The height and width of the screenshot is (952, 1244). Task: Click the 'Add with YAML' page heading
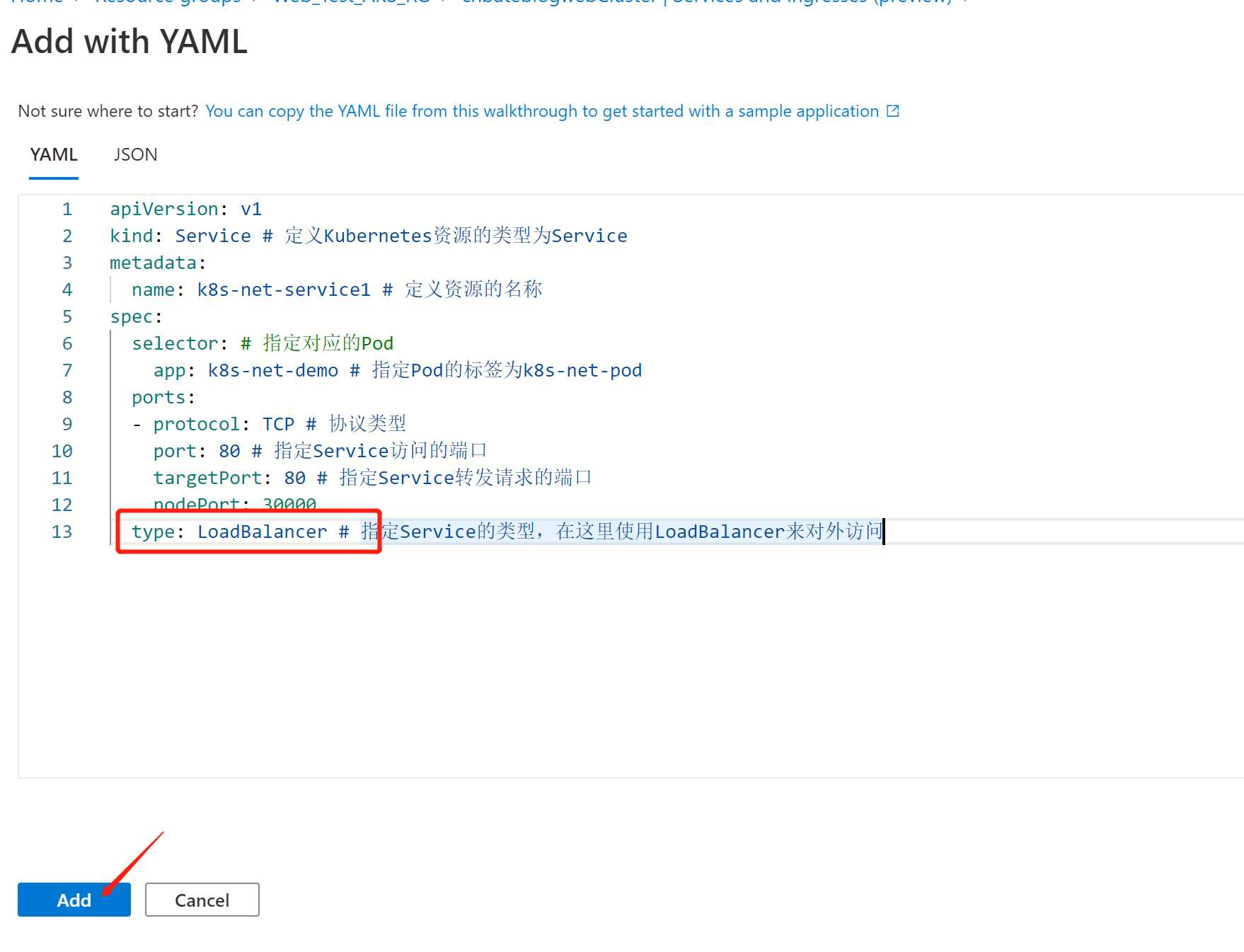point(129,41)
